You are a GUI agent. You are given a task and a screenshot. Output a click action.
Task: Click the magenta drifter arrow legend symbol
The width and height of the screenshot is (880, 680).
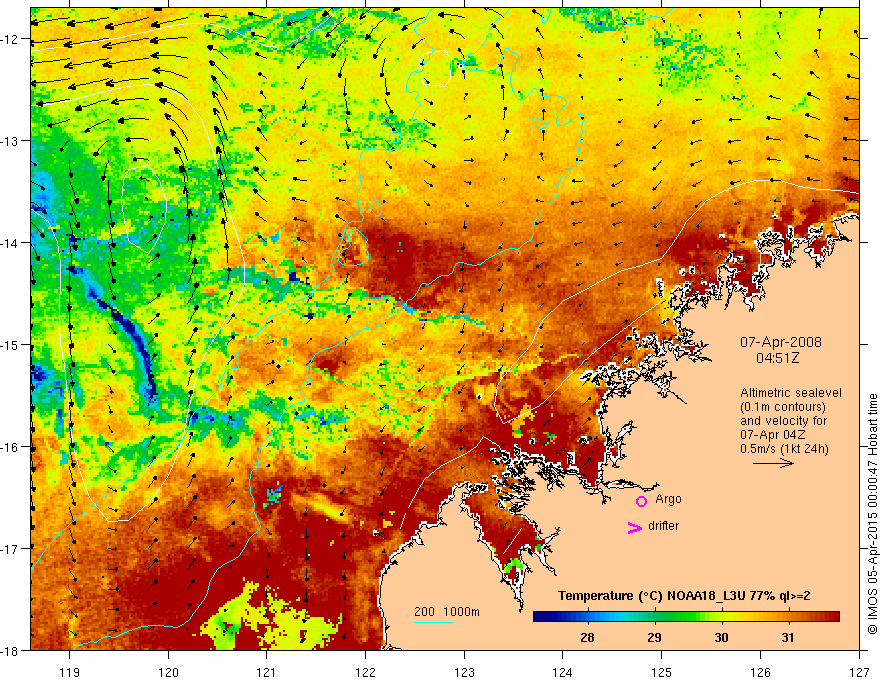pyautogui.click(x=635, y=527)
